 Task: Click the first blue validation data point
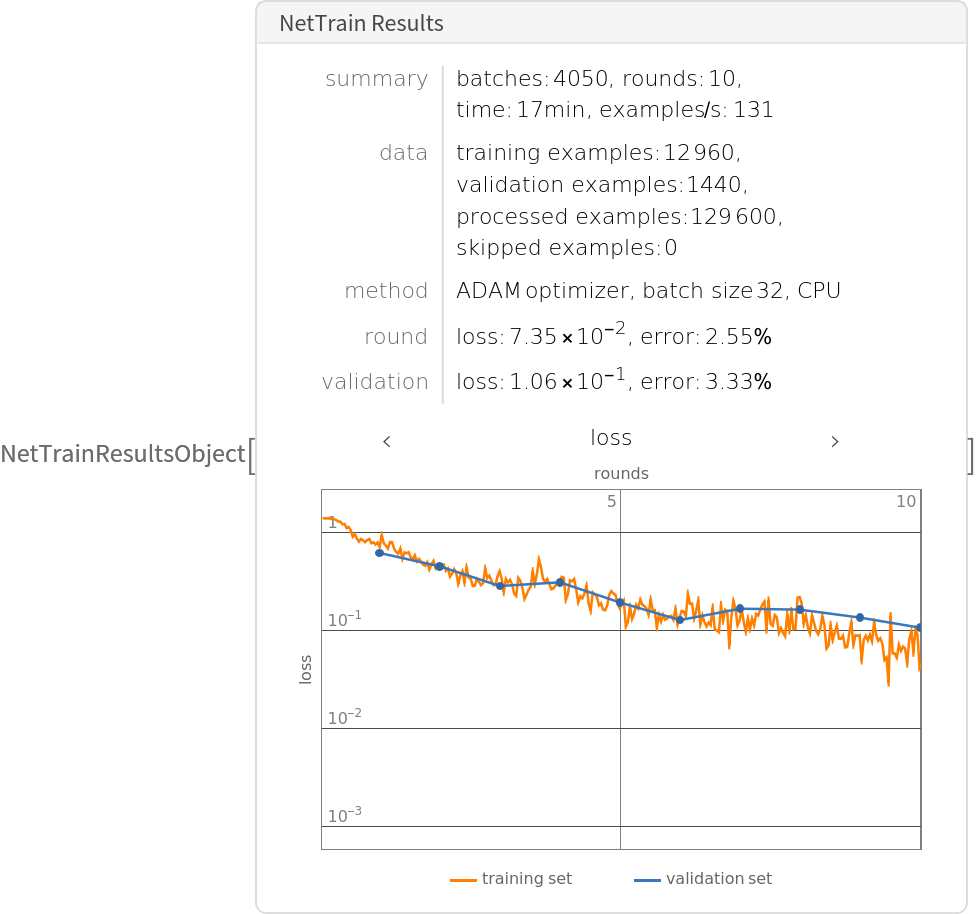[379, 553]
